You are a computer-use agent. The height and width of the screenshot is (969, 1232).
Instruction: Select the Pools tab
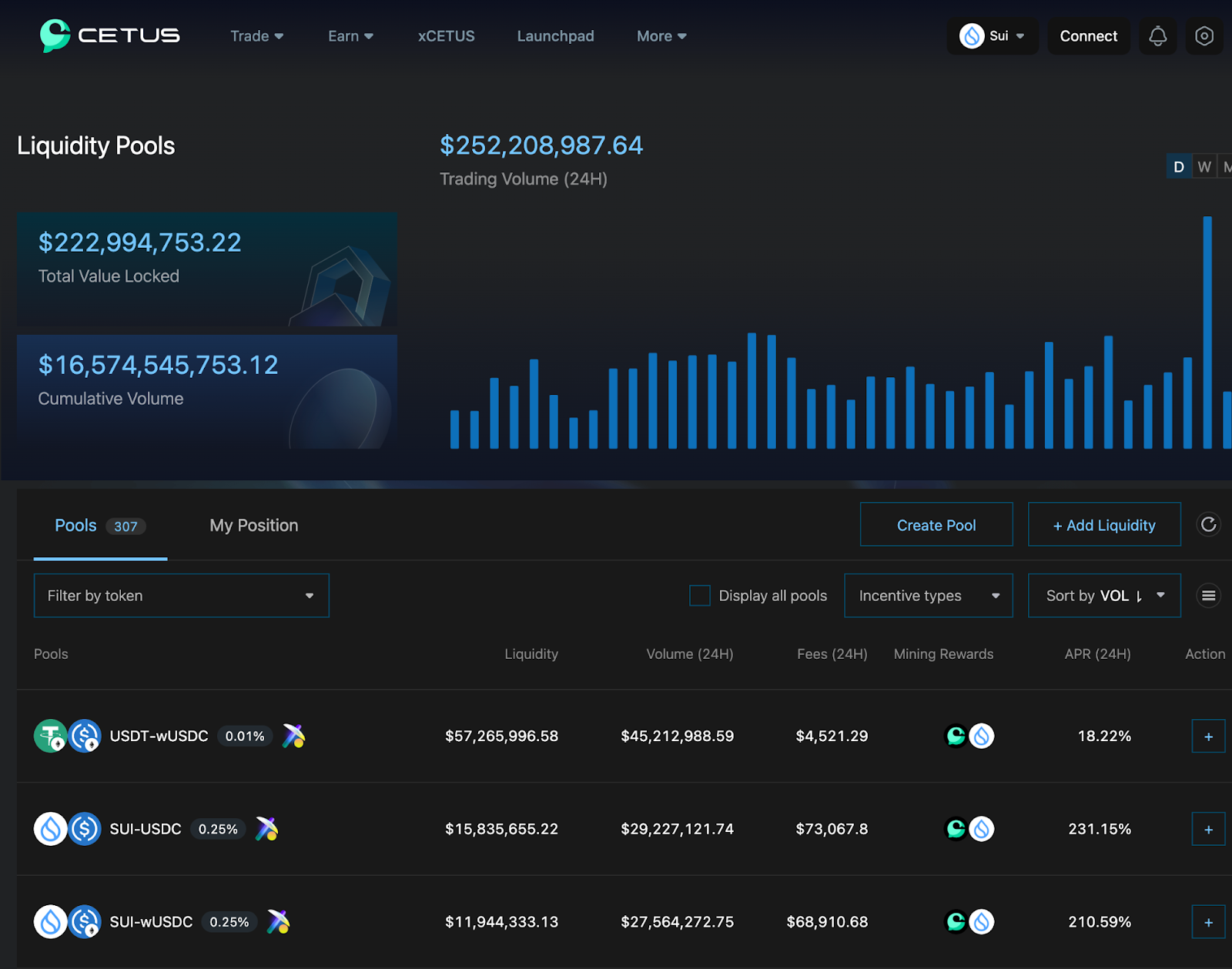100,526
